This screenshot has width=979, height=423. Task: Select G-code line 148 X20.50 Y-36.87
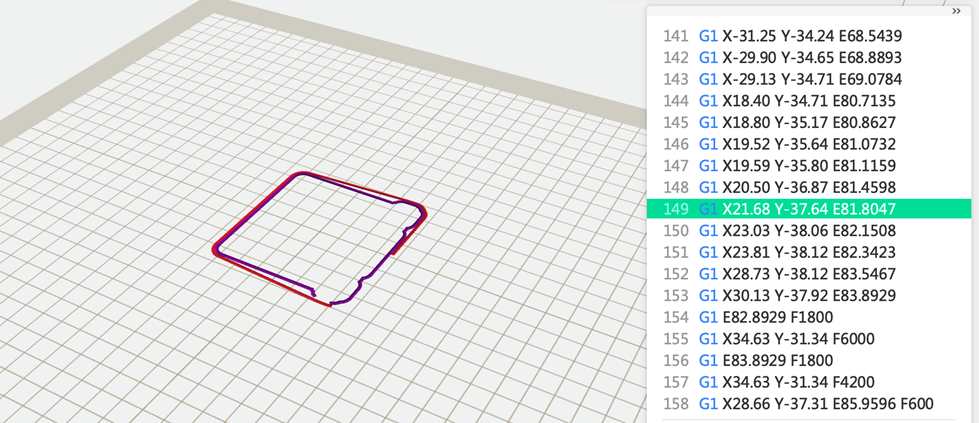[x=809, y=187]
